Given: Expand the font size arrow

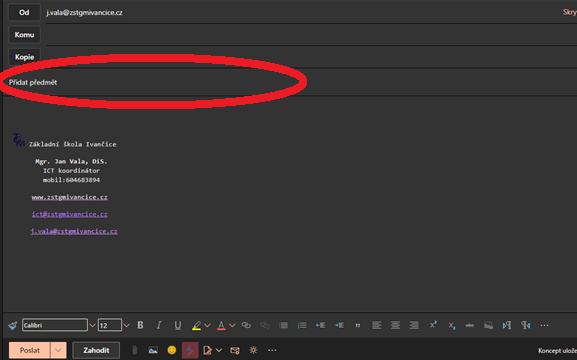Looking at the screenshot, I should (x=127, y=325).
